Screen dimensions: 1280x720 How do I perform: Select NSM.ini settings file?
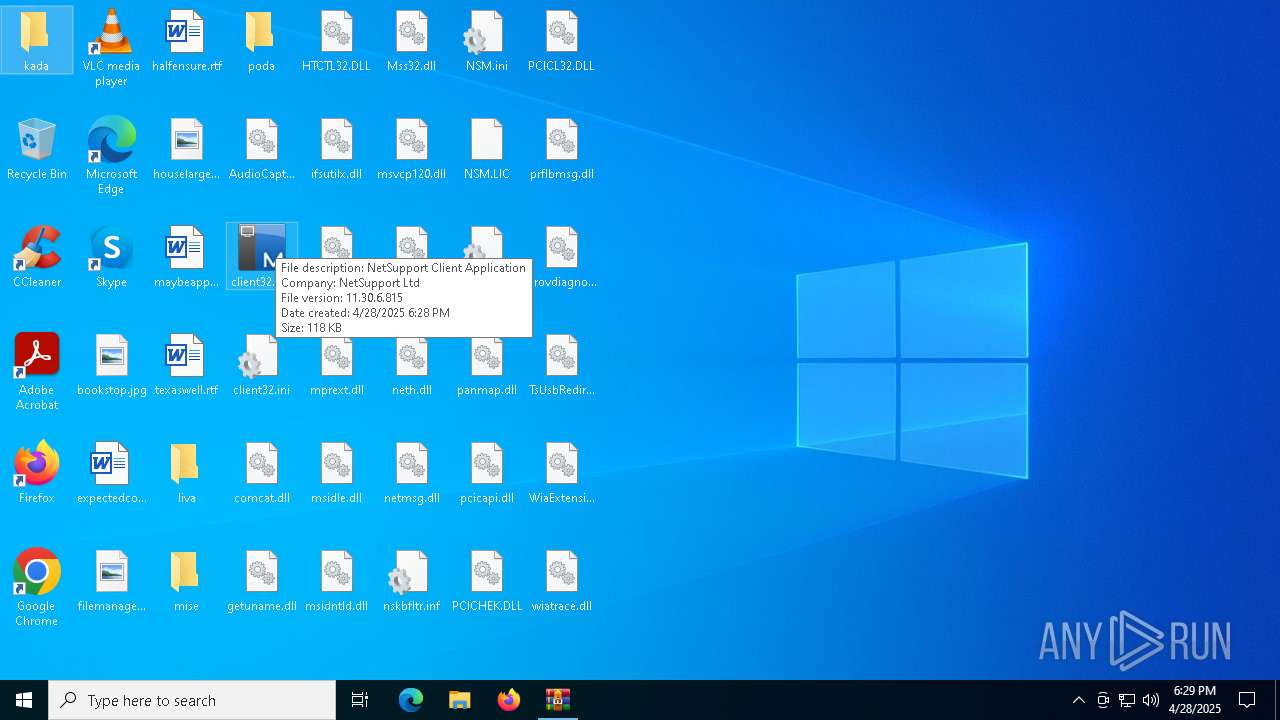(x=486, y=40)
